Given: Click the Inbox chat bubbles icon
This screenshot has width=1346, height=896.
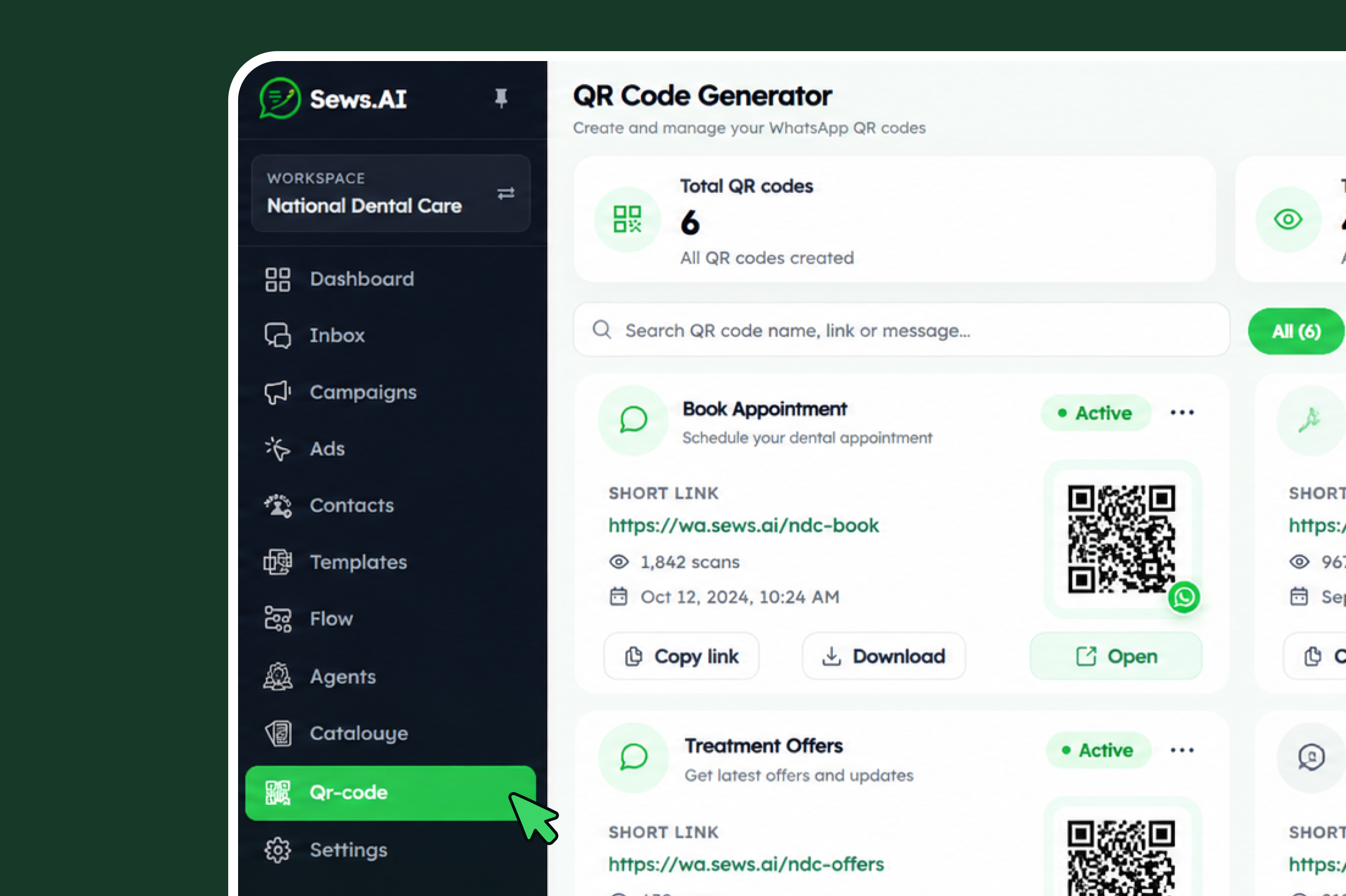Looking at the screenshot, I should (x=278, y=336).
